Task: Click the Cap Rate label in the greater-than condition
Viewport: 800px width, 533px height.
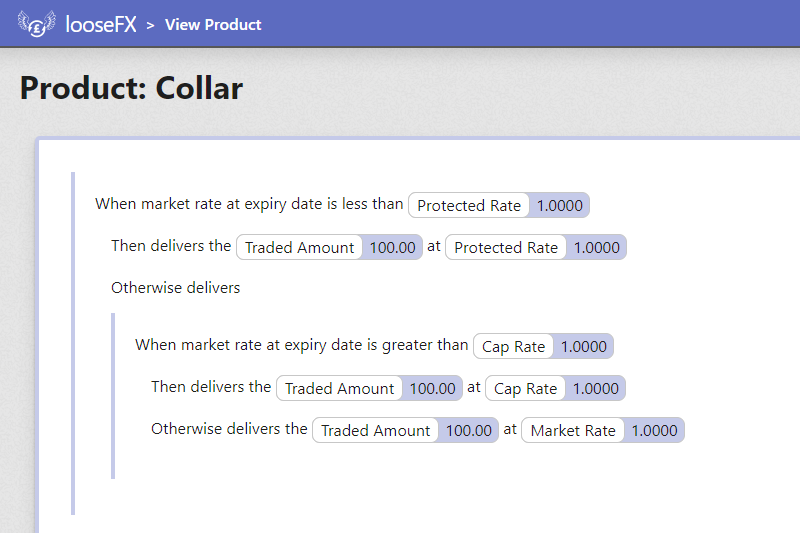Action: coord(513,346)
